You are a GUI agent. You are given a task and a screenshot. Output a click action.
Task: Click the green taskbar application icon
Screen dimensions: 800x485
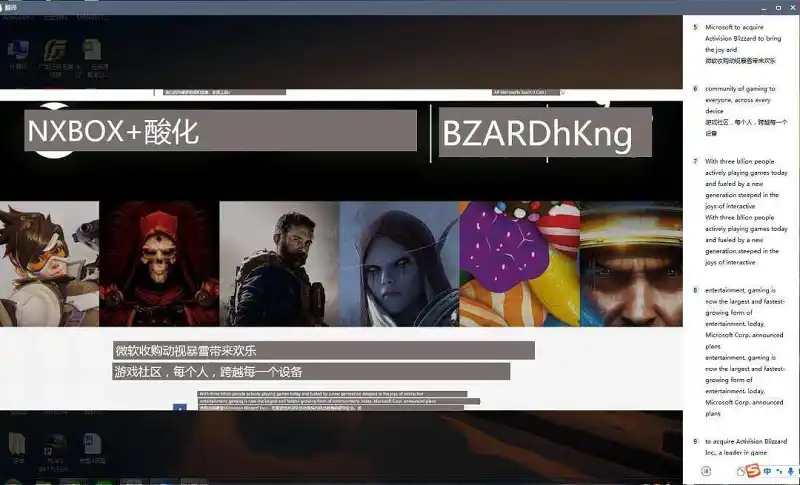(105, 481)
